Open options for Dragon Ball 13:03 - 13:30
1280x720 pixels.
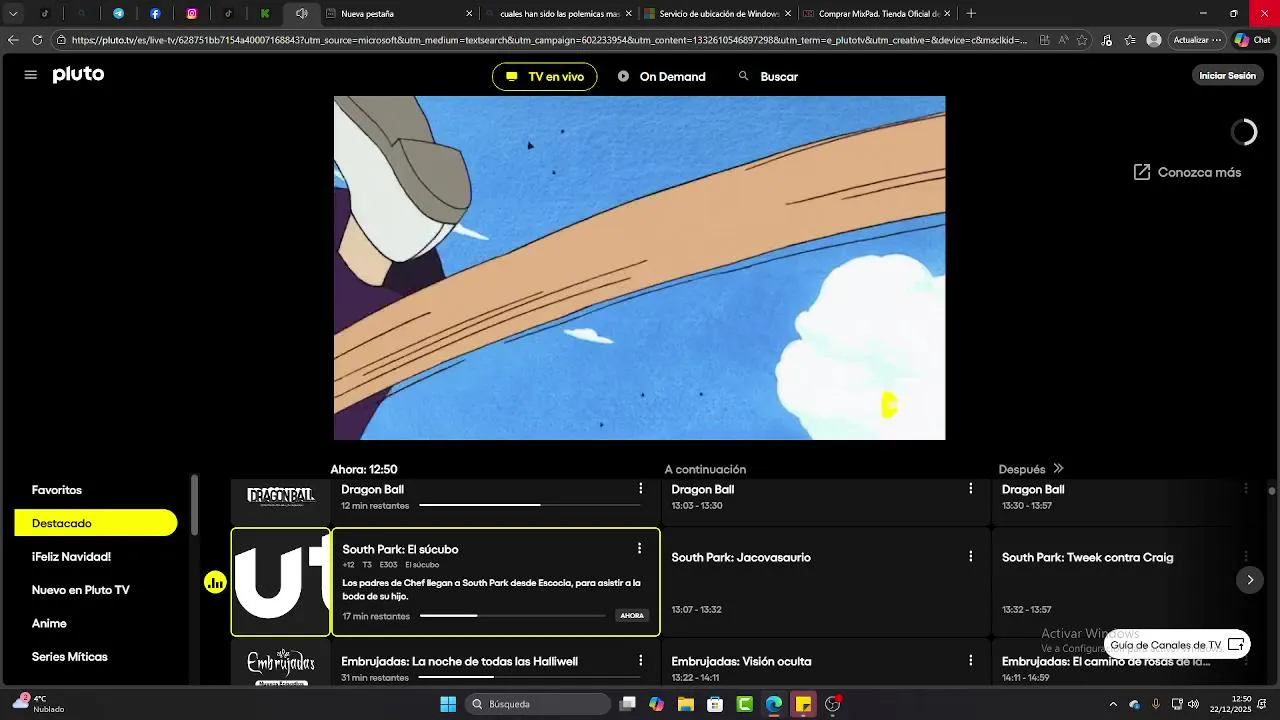click(970, 489)
